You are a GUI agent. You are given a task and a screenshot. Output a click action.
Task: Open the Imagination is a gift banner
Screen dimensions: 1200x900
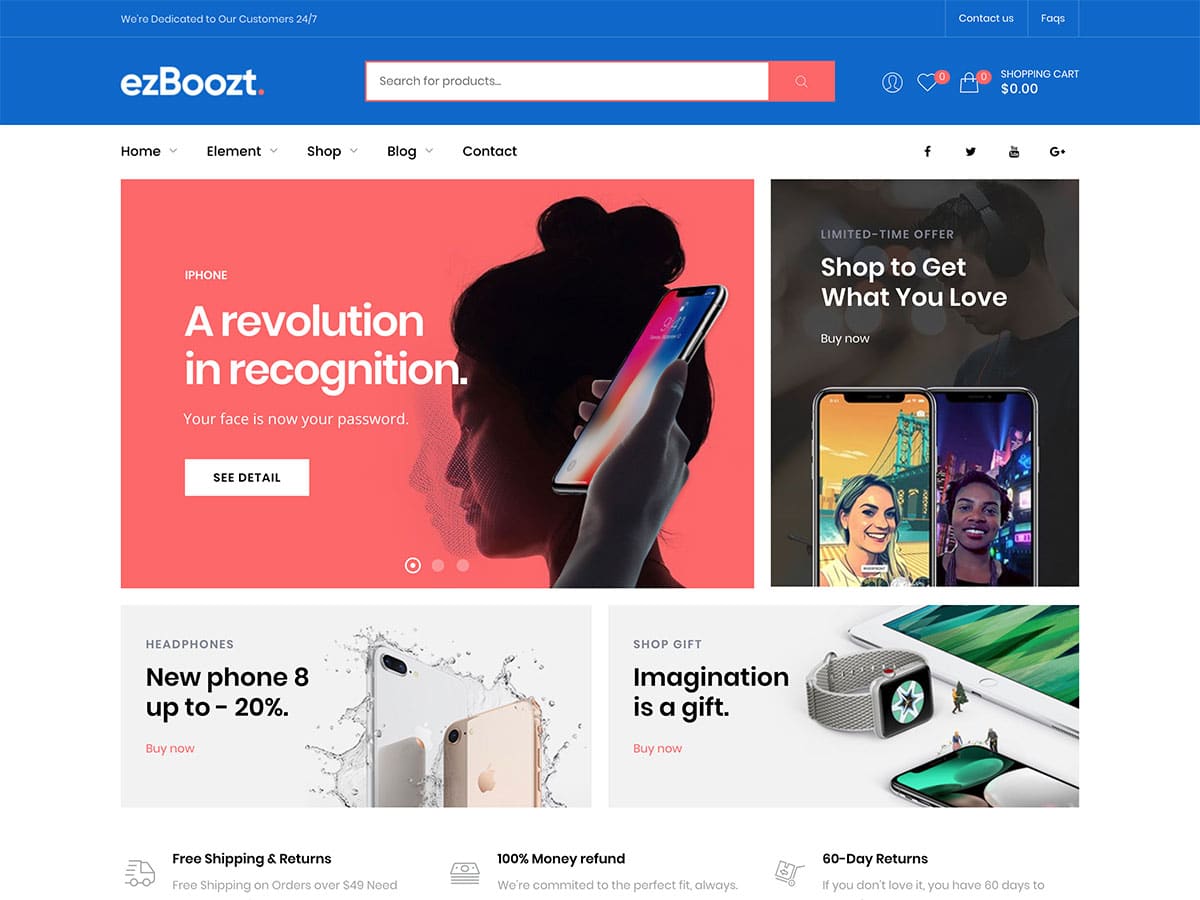844,706
